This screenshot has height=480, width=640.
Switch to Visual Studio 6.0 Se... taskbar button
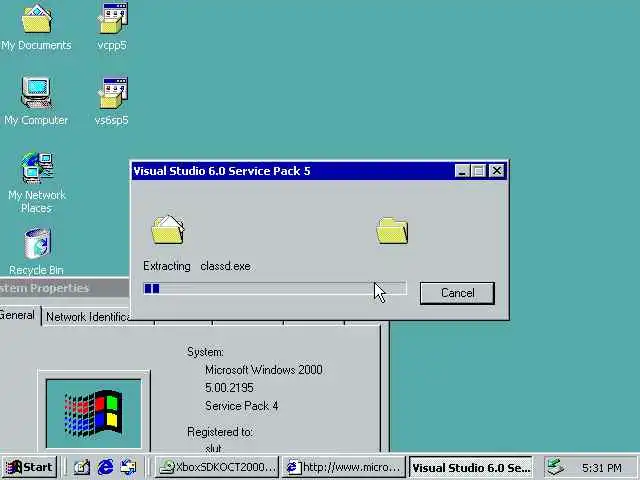(x=471, y=467)
